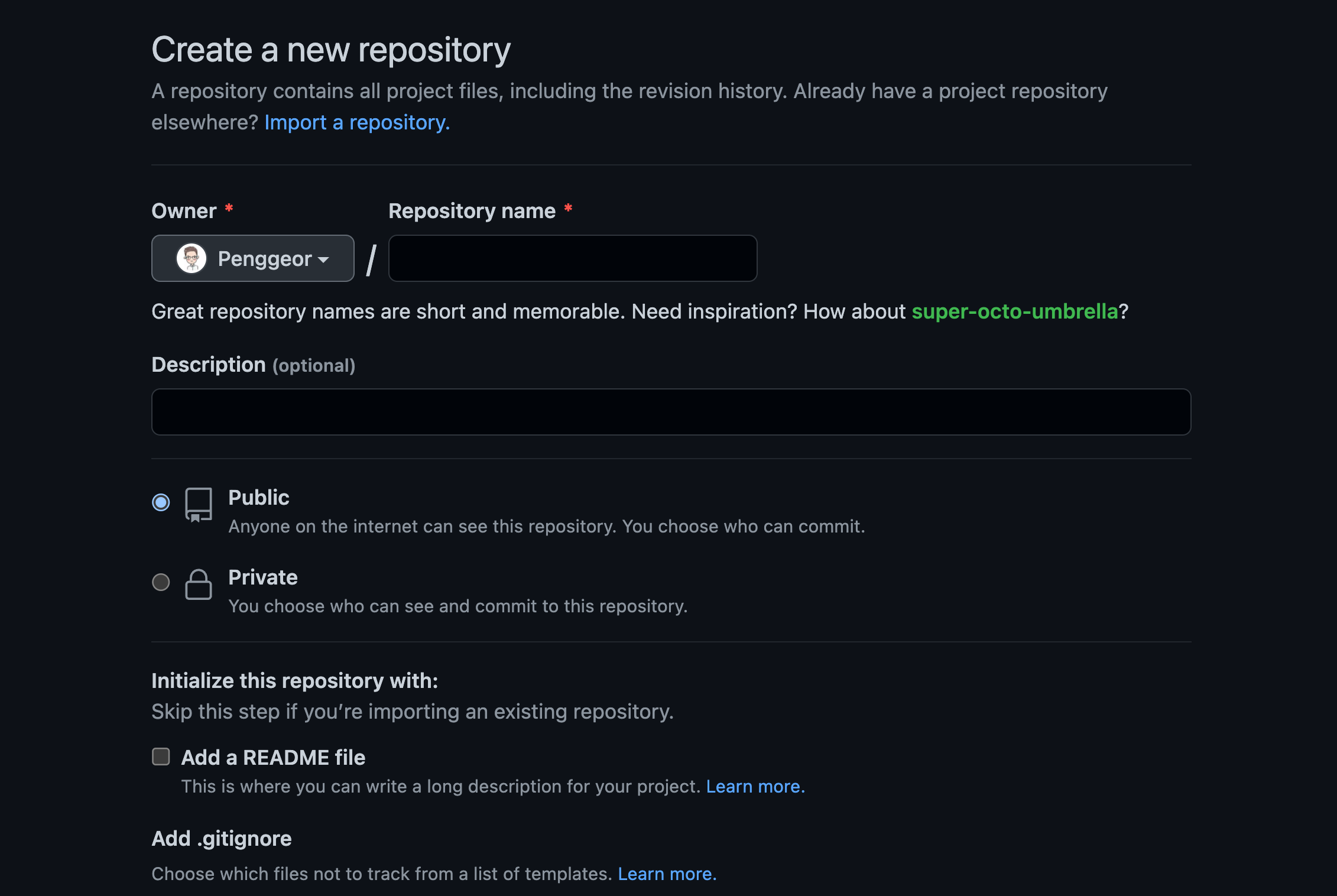Open the Import a repository link

point(357,122)
